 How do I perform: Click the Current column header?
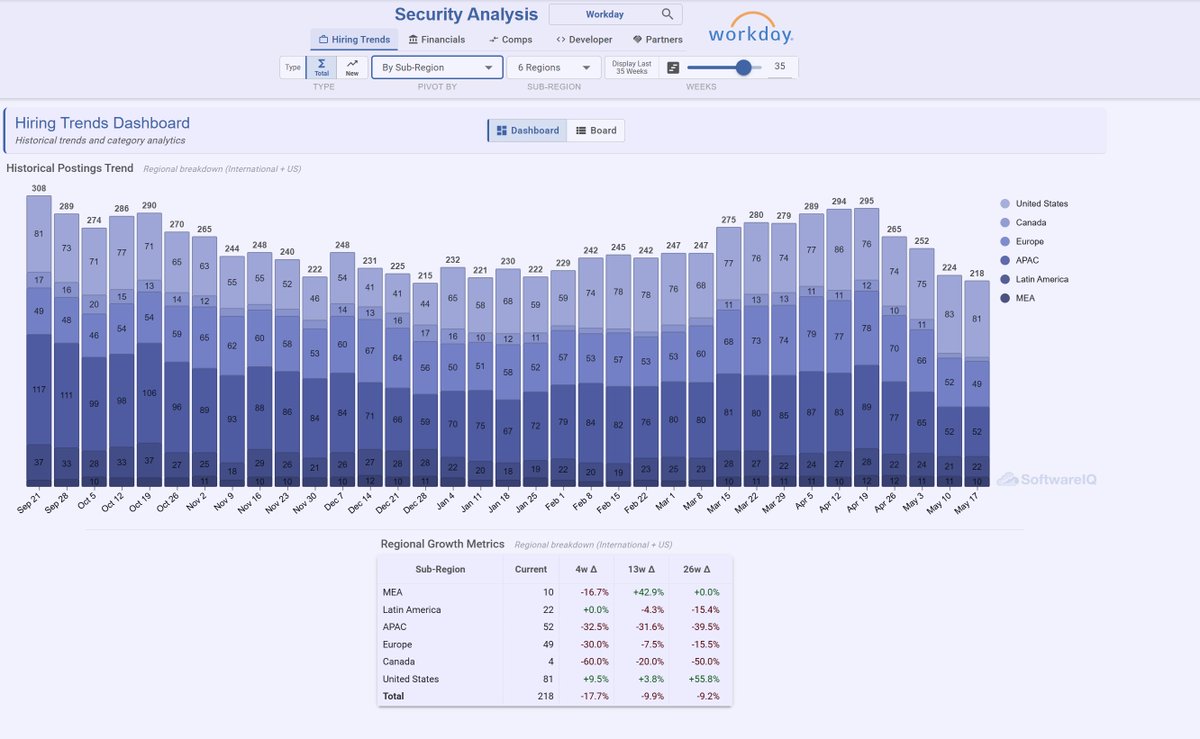[530, 569]
